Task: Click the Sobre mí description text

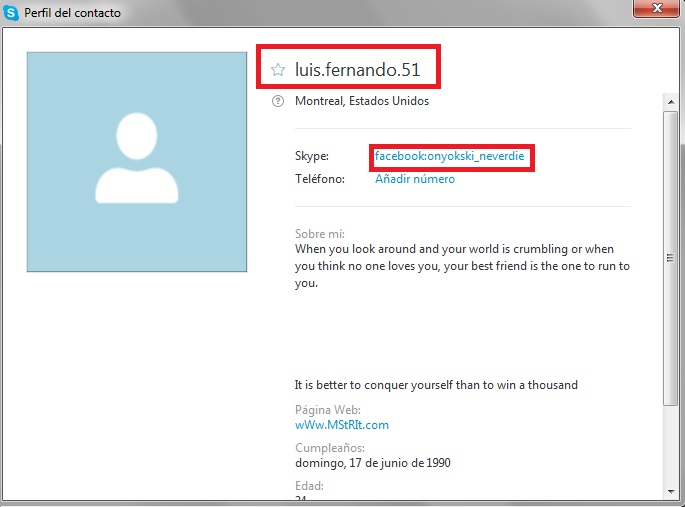Action: pyautogui.click(x=462, y=266)
